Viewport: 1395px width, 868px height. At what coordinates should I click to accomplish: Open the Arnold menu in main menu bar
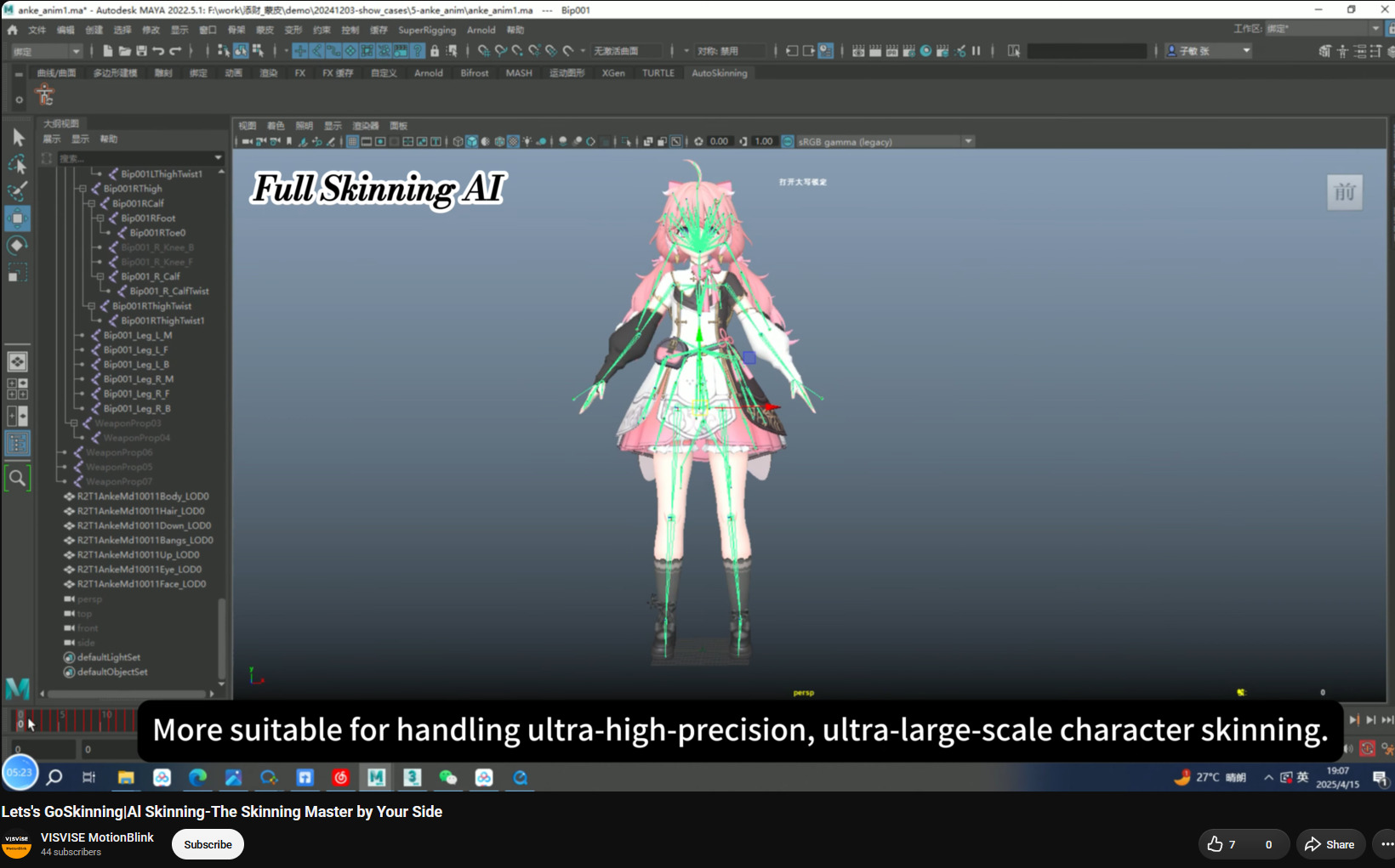coord(481,30)
